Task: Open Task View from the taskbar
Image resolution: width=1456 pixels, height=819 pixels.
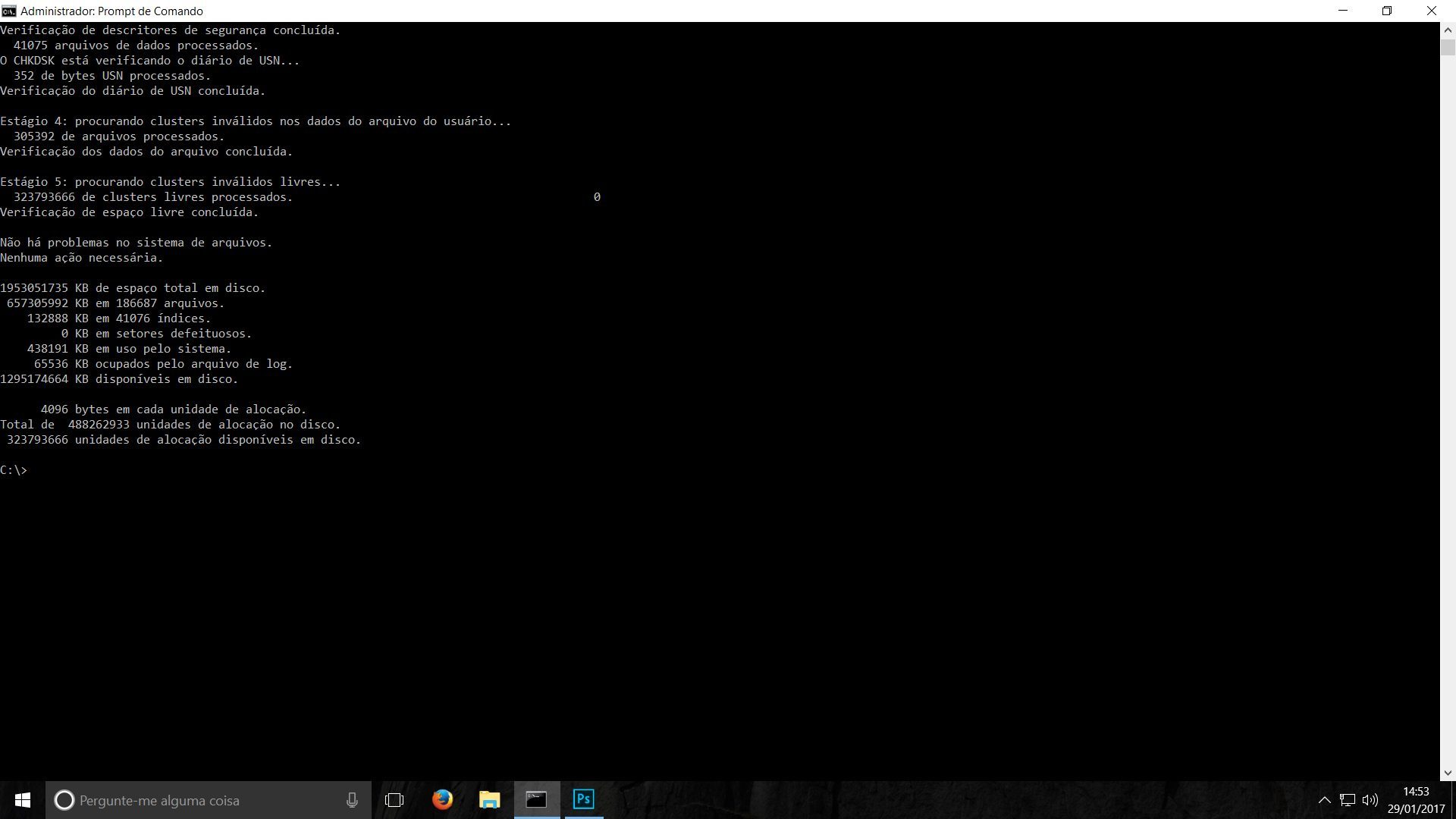Action: [x=394, y=800]
